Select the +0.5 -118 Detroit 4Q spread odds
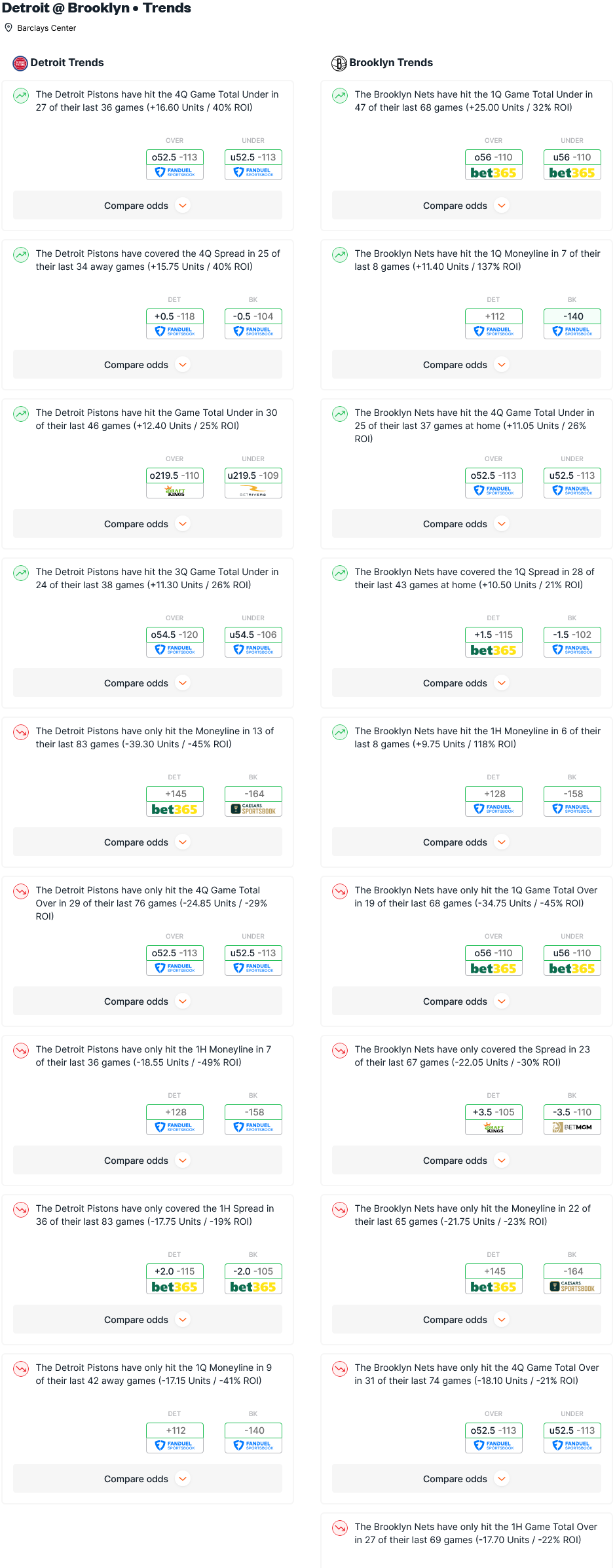 pos(175,324)
